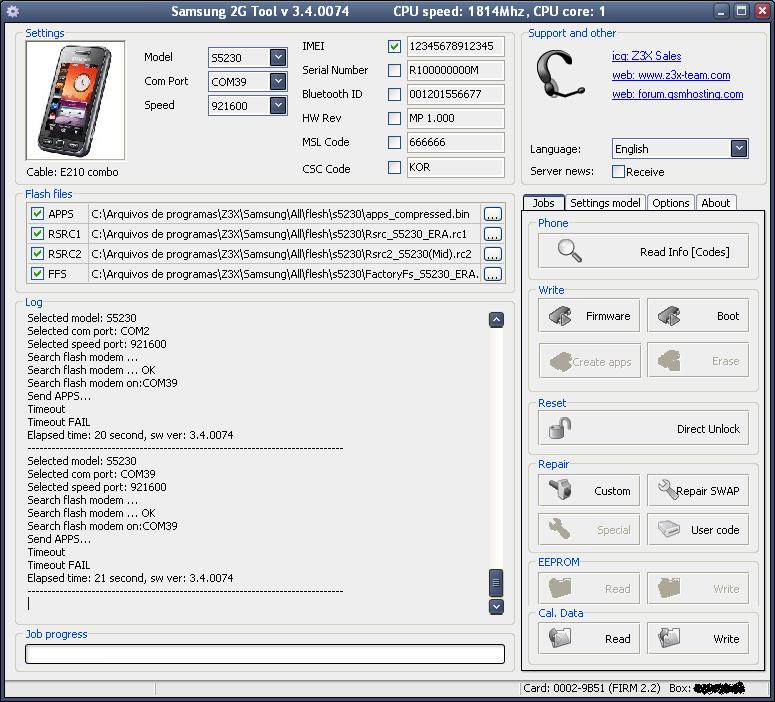Click the gear icon in title bar

pos(12,11)
